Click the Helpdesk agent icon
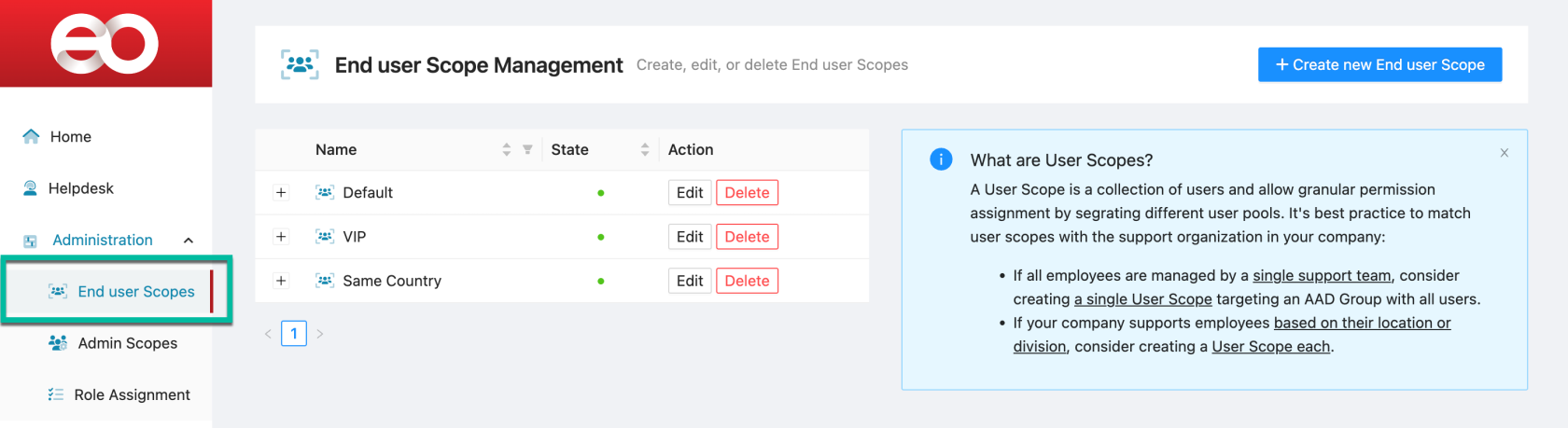 (x=31, y=188)
